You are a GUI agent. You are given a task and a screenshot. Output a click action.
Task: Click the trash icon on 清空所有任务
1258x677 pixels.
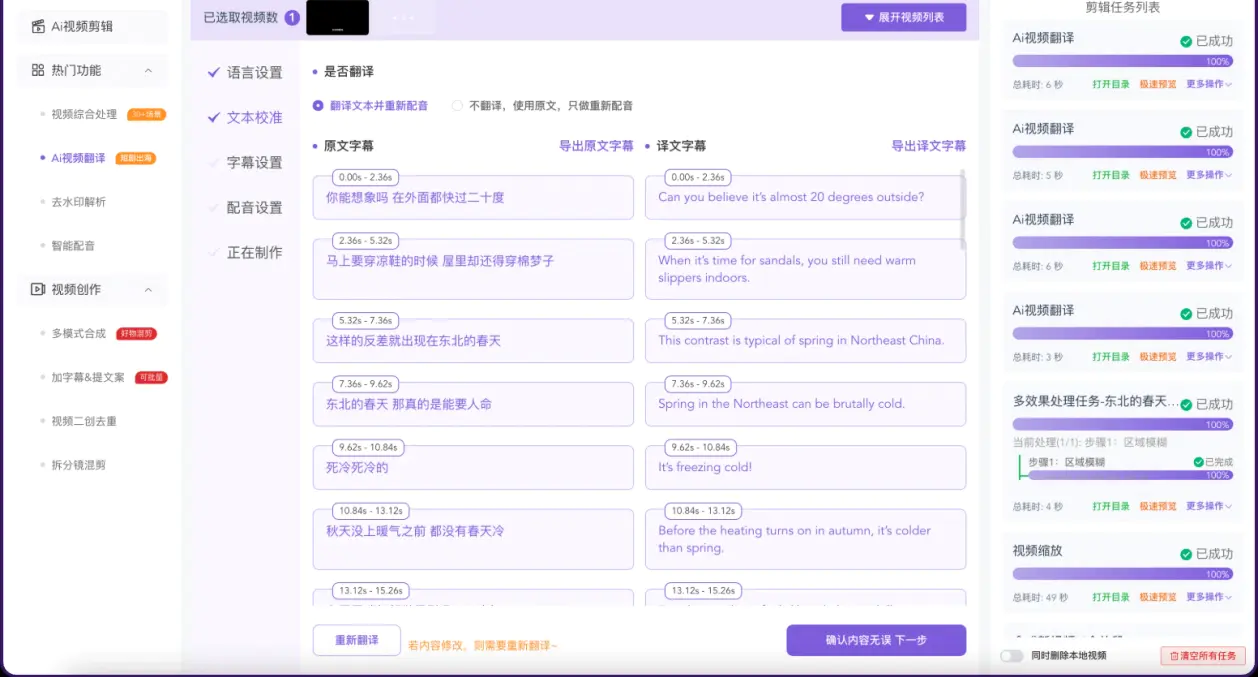point(1174,655)
